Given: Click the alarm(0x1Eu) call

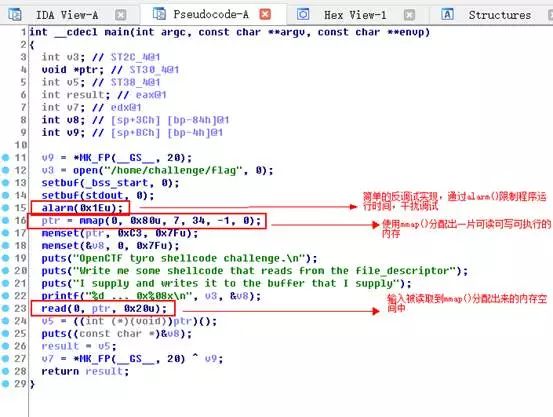Looking at the screenshot, I should click(82, 208).
